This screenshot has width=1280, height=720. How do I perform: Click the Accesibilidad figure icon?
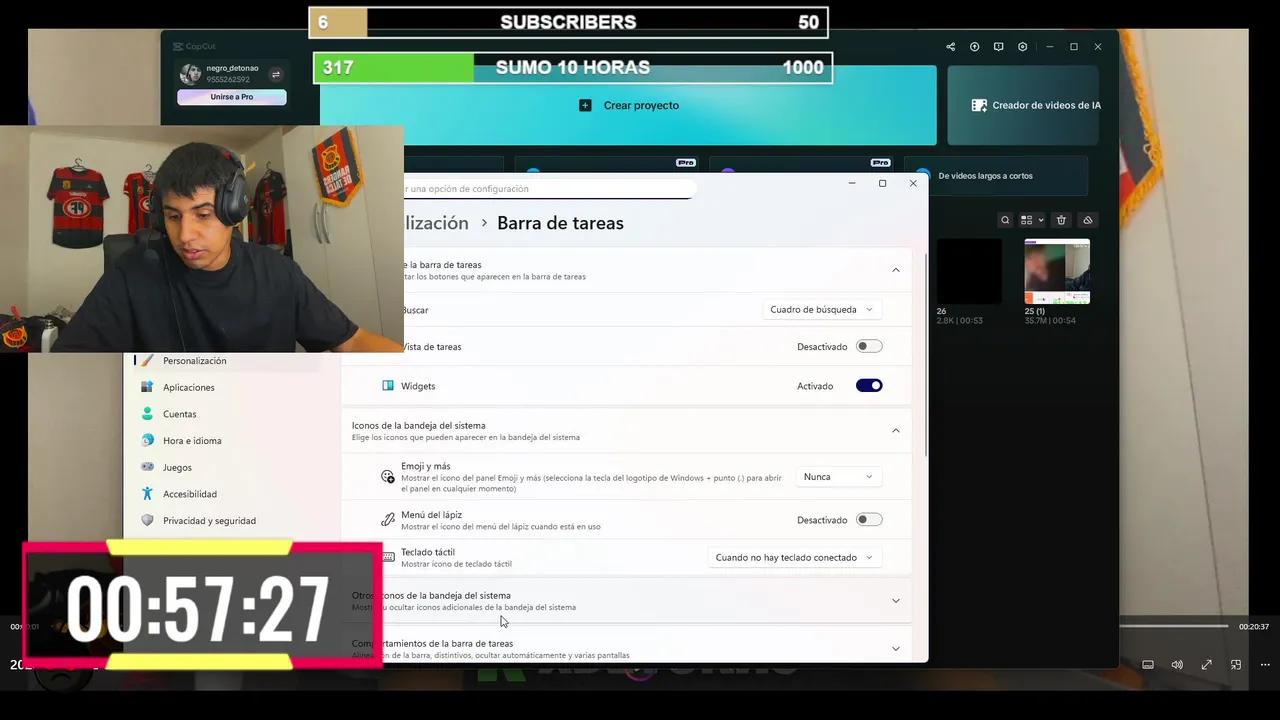147,494
